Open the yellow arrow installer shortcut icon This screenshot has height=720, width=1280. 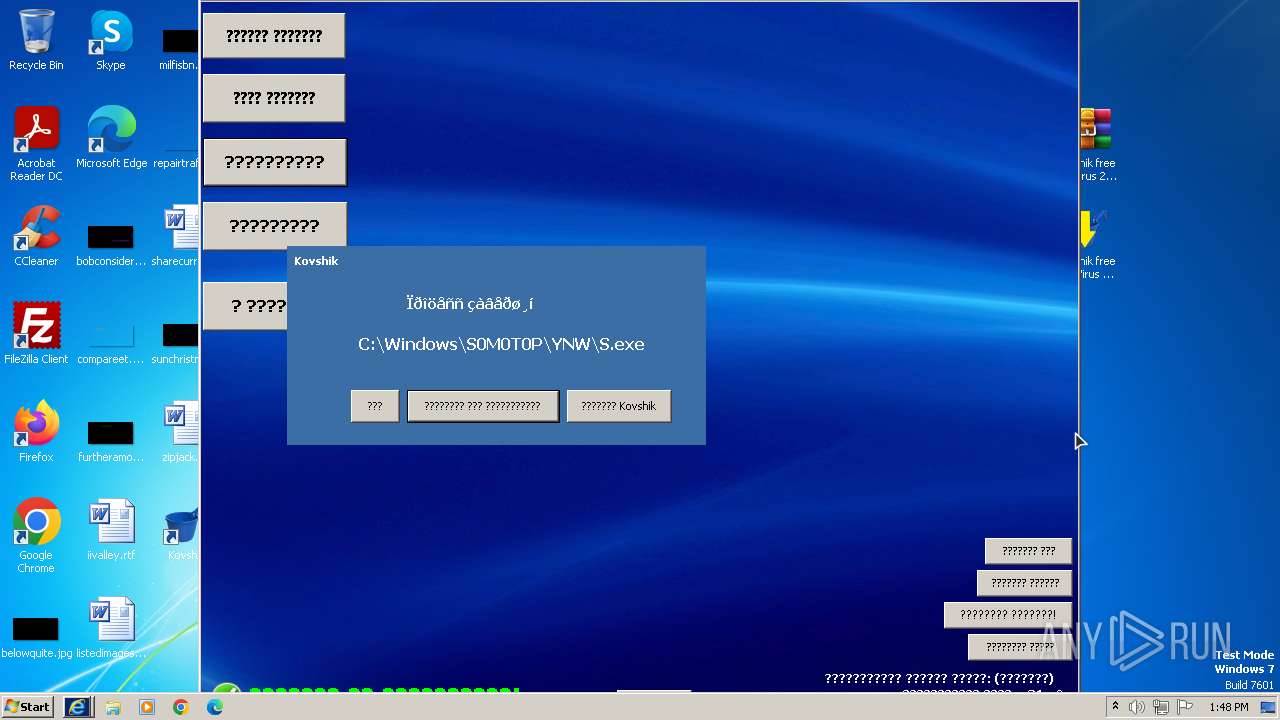[x=1096, y=242]
